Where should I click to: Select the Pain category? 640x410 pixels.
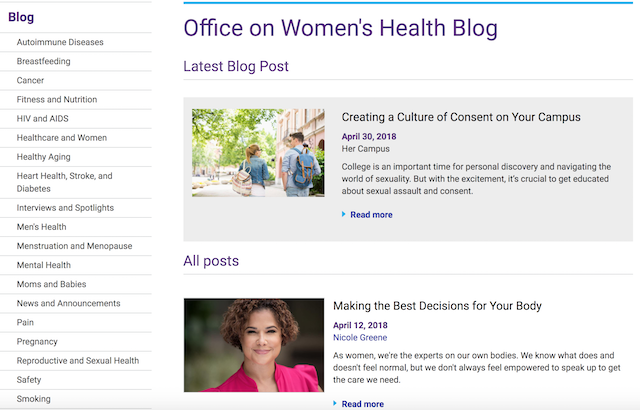(25, 323)
